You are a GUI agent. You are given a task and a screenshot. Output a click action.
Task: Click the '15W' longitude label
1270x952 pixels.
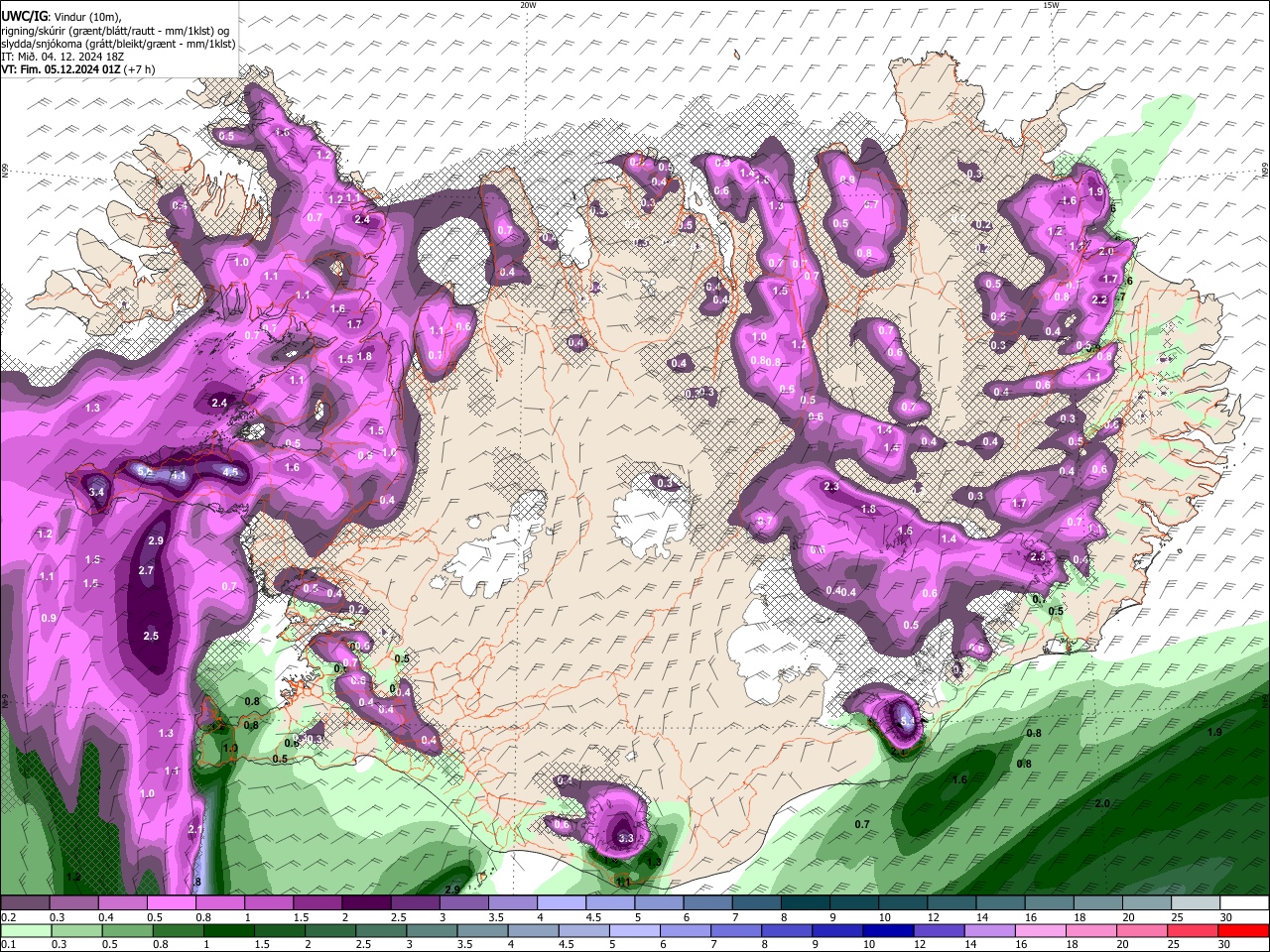[x=1051, y=5]
